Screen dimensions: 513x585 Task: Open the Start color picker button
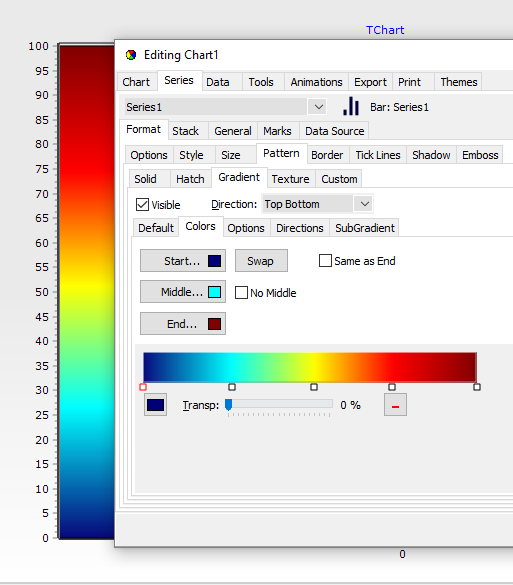pos(183,261)
